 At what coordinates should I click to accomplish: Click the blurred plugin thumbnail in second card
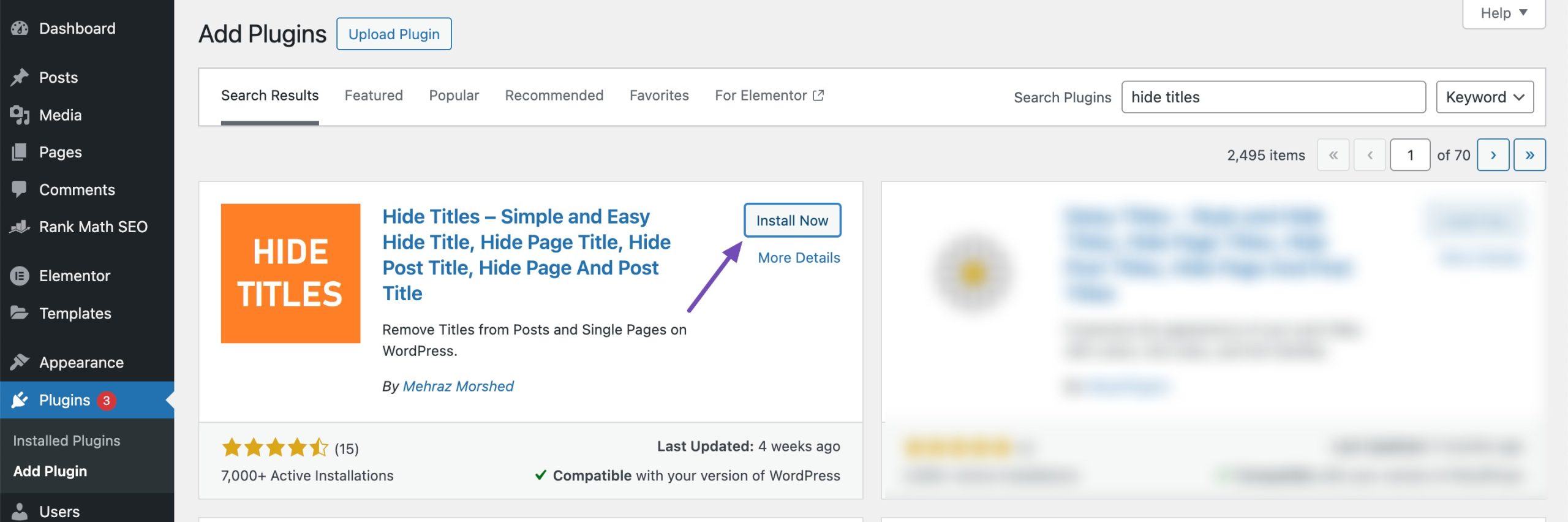(973, 273)
